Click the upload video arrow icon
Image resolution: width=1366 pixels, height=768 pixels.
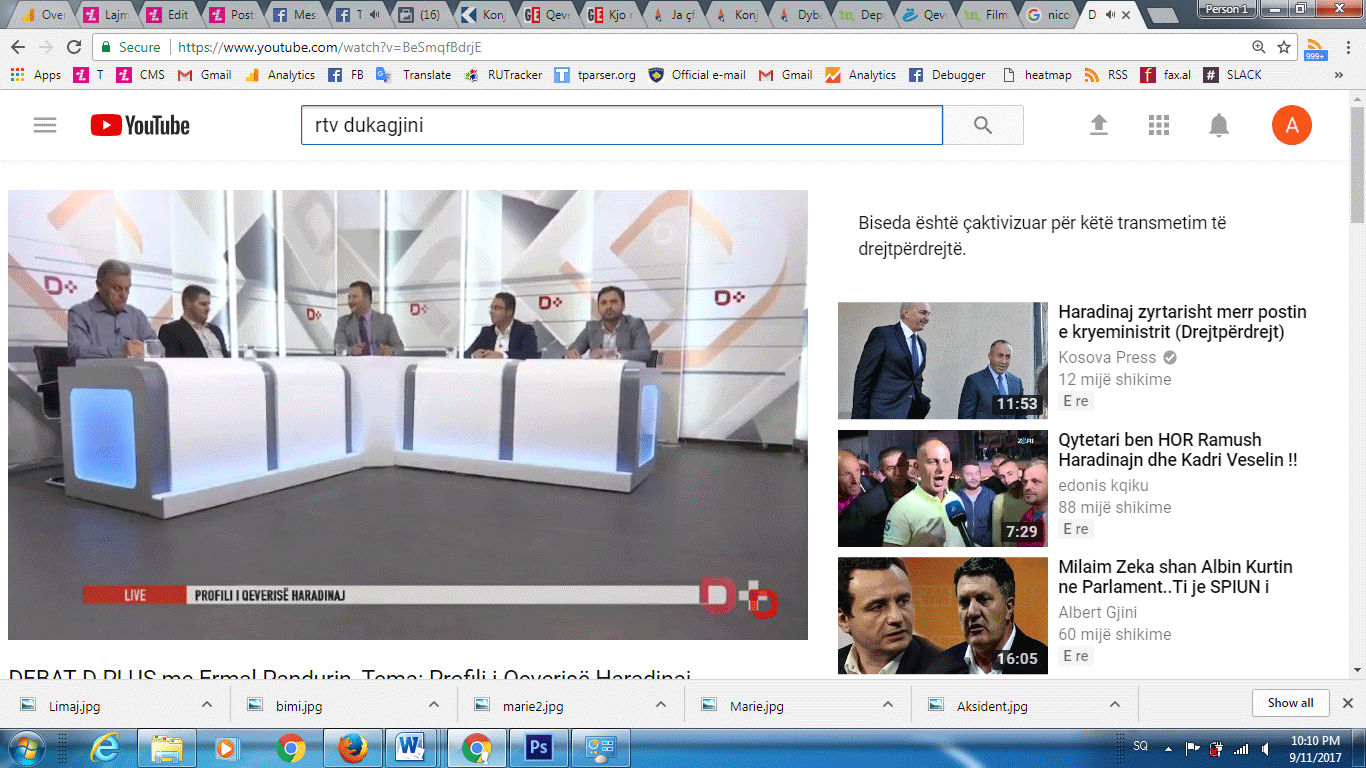pos(1099,125)
